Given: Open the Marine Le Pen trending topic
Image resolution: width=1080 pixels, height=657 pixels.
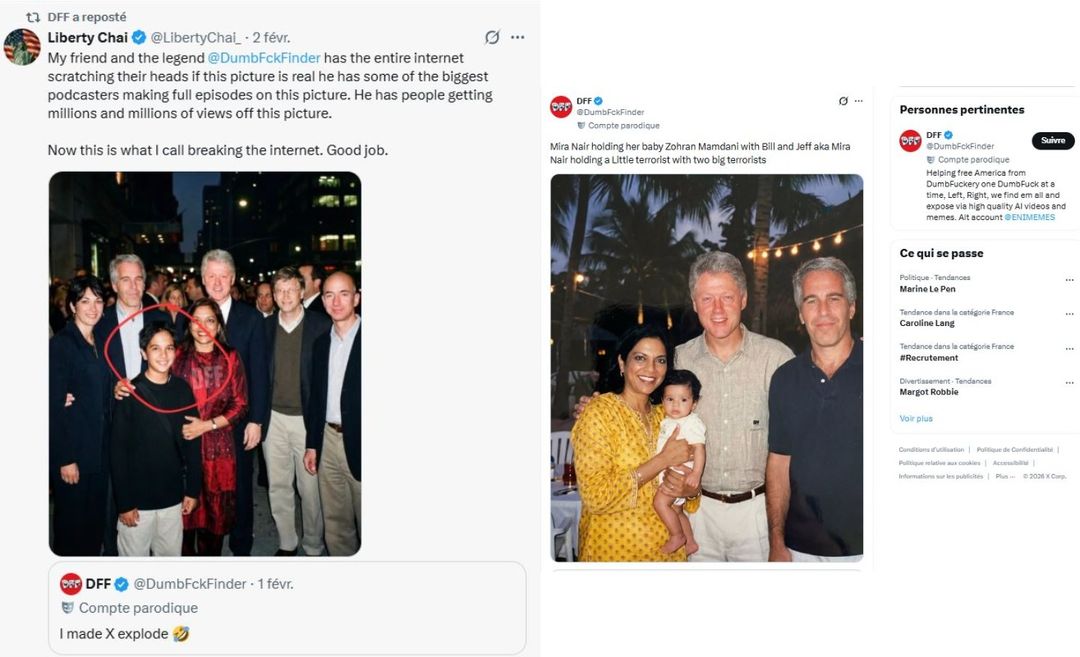Looking at the screenshot, I should point(929,289).
